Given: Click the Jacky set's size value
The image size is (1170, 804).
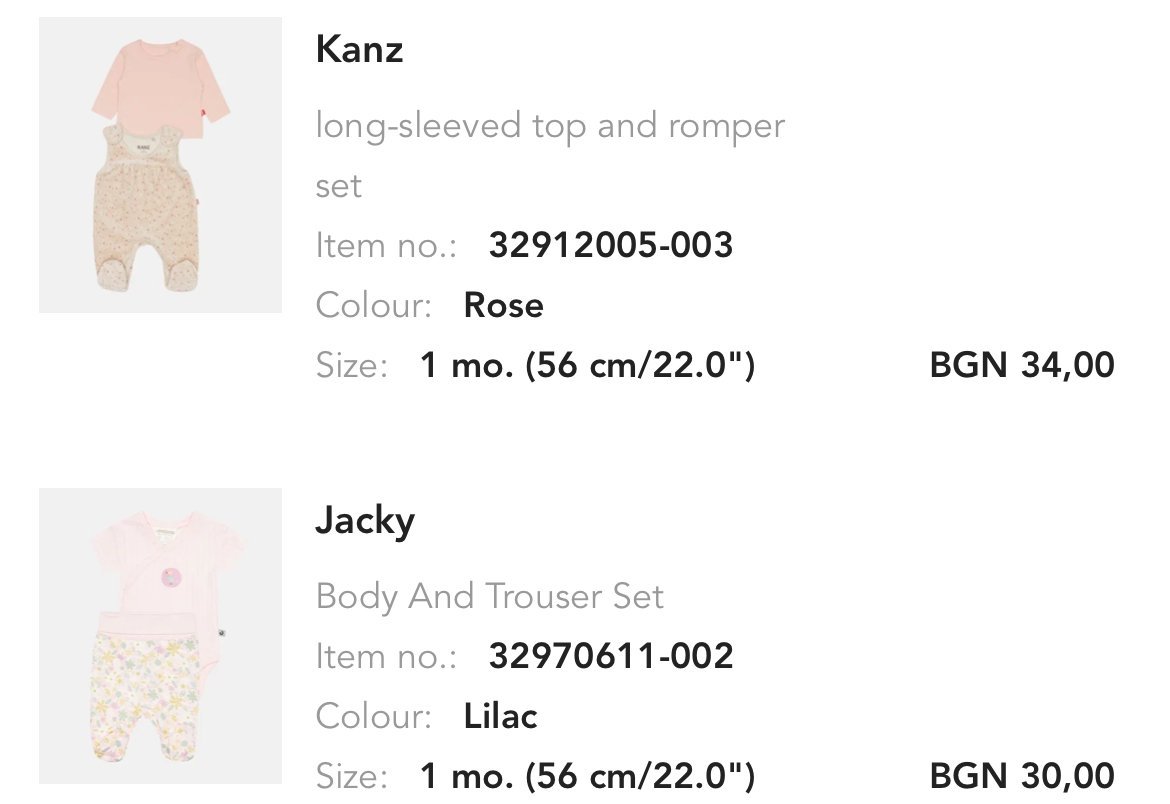Looking at the screenshot, I should pyautogui.click(x=587, y=775).
